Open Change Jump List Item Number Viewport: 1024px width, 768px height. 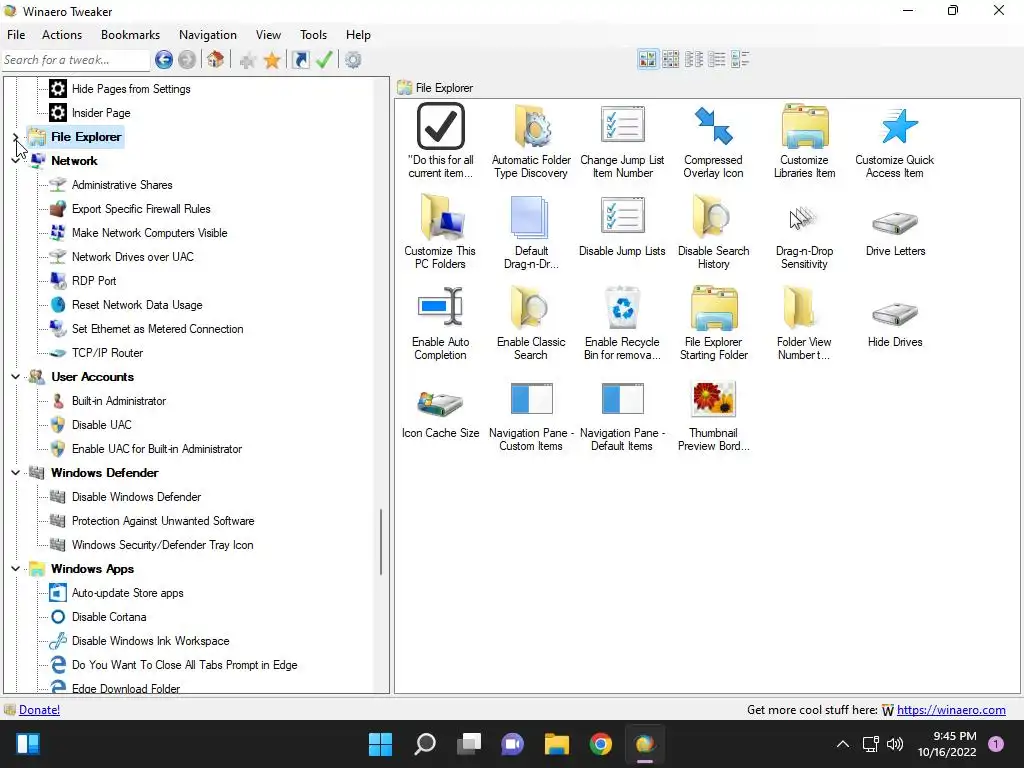pyautogui.click(x=622, y=140)
